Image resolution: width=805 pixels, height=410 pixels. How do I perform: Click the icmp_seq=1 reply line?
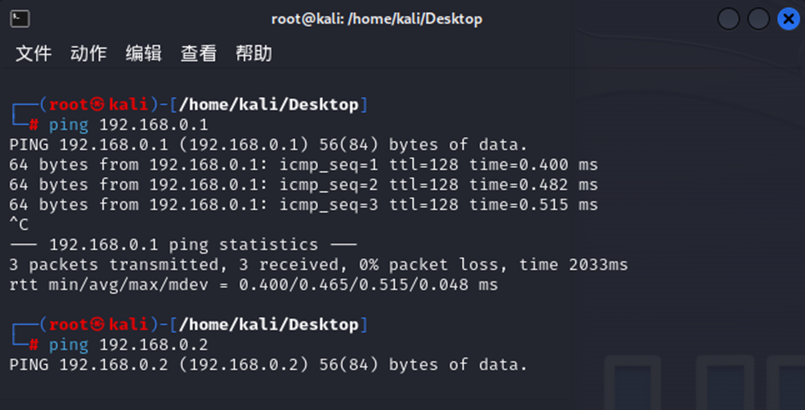click(303, 165)
